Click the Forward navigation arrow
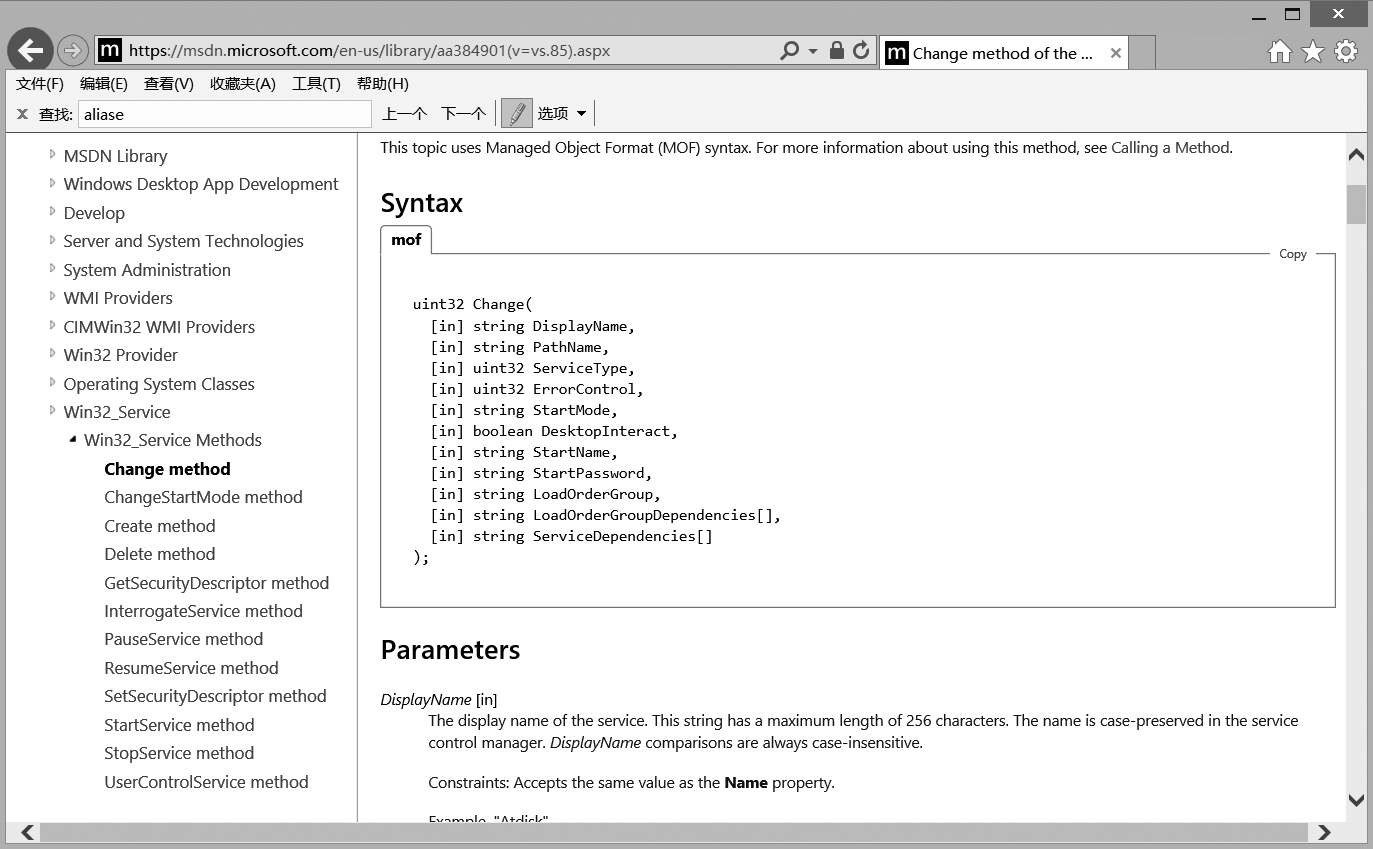 point(73,50)
